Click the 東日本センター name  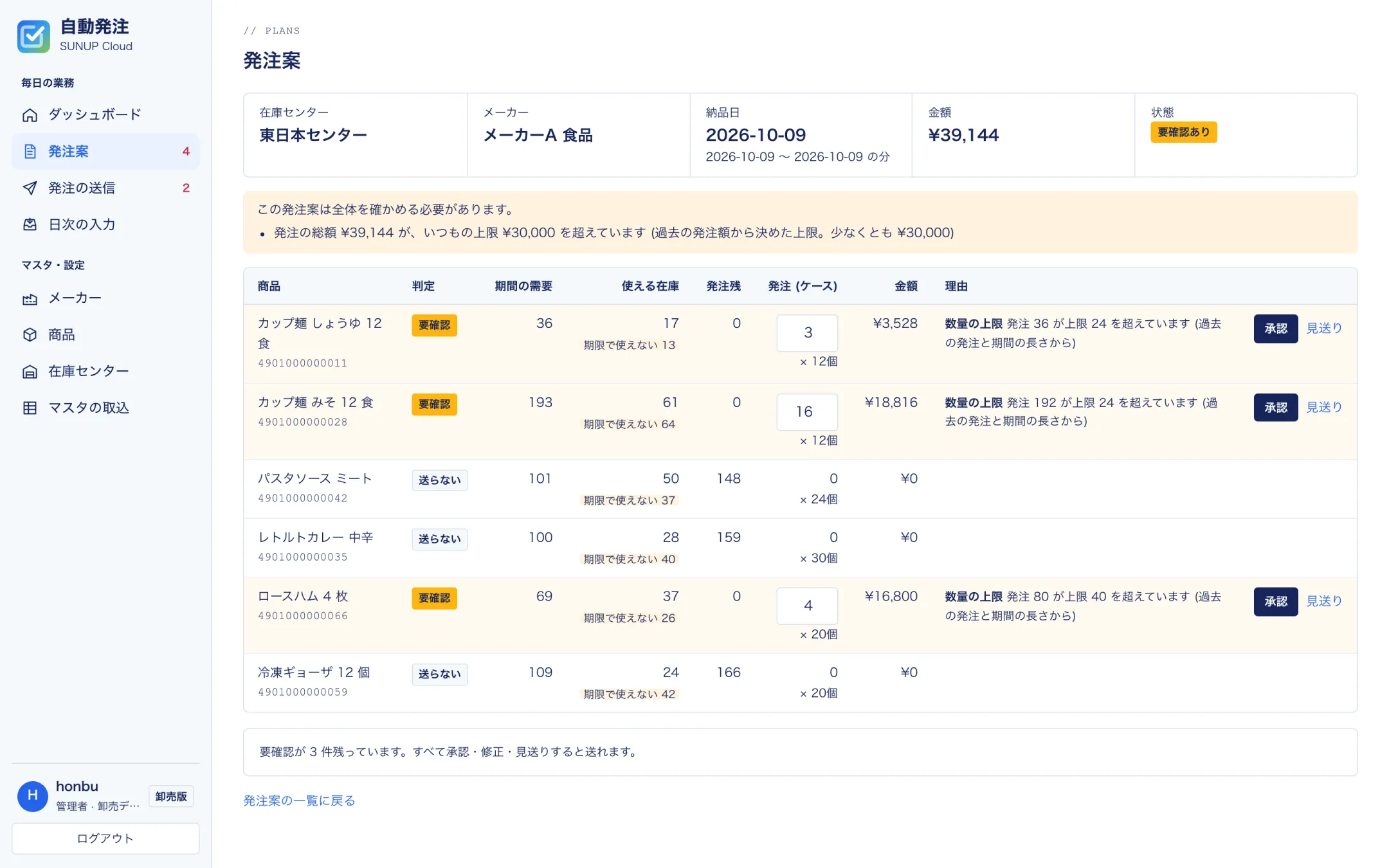coord(313,135)
